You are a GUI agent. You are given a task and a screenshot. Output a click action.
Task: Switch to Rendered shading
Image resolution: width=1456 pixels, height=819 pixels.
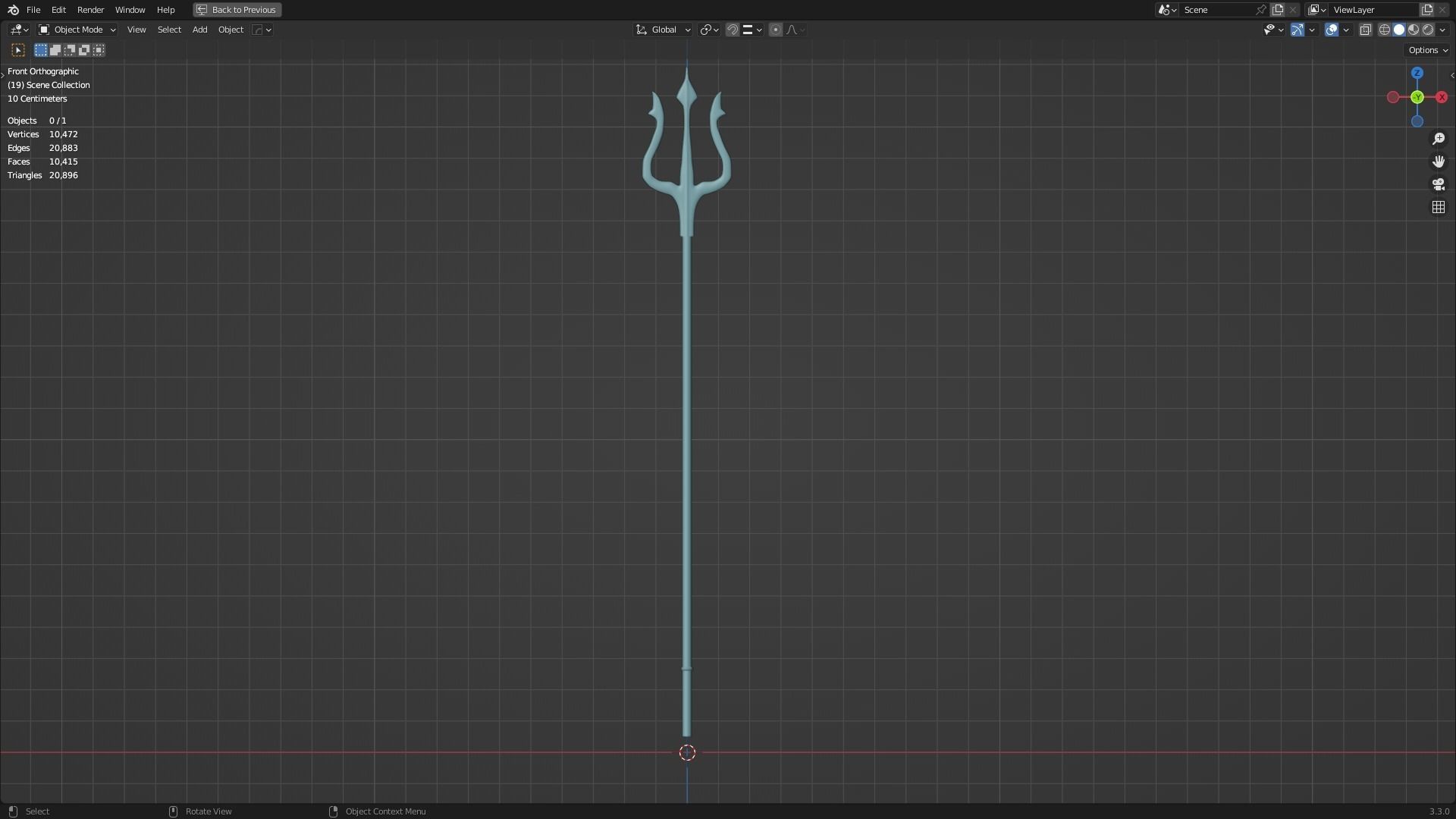[x=1428, y=30]
